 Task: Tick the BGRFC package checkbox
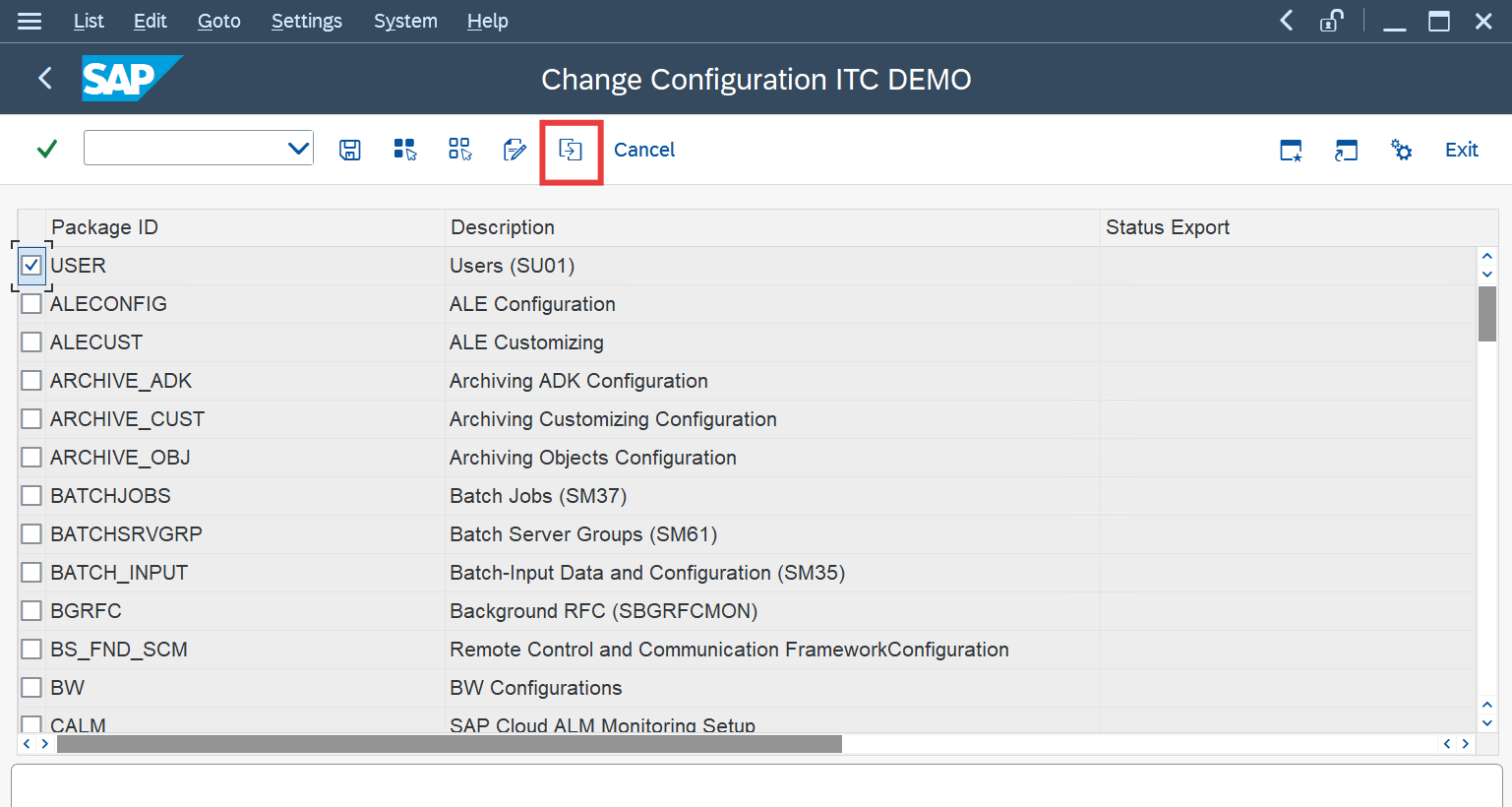31,611
